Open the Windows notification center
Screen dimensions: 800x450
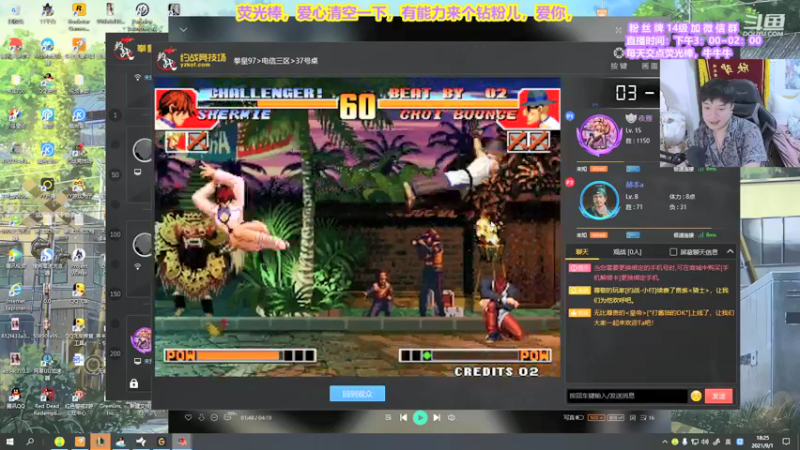pyautogui.click(x=786, y=442)
